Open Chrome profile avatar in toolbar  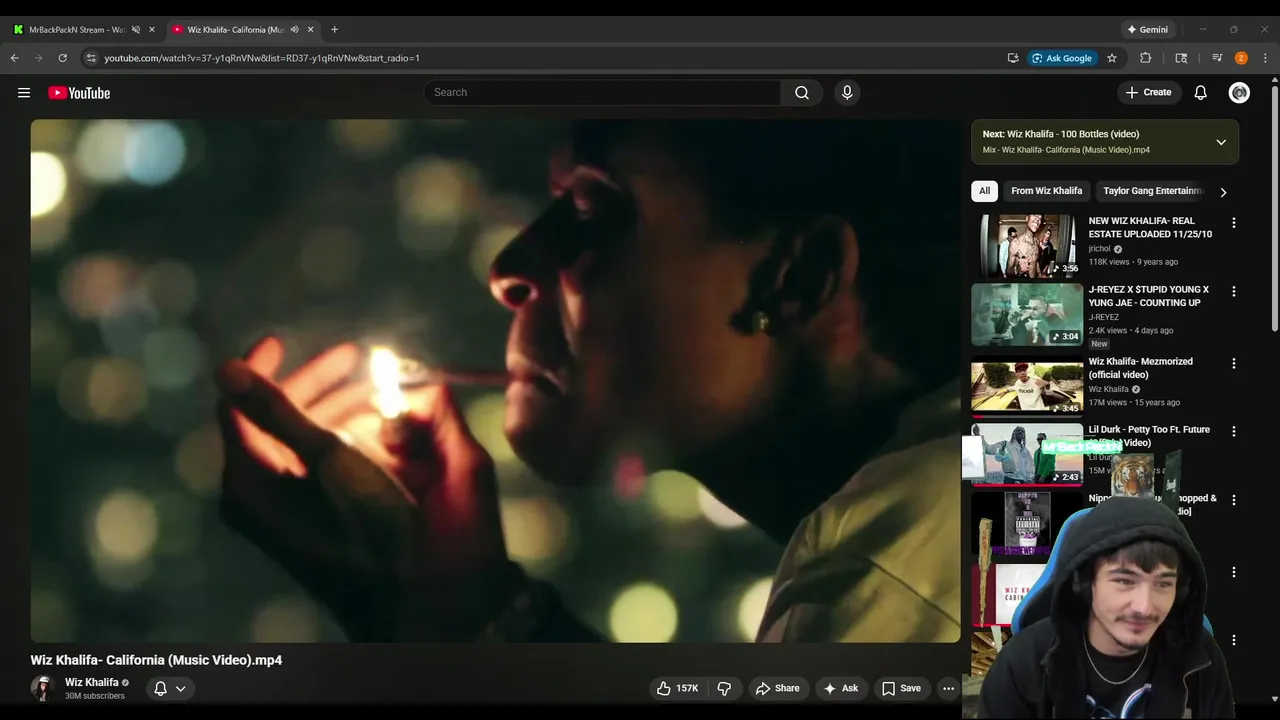pos(1241,58)
